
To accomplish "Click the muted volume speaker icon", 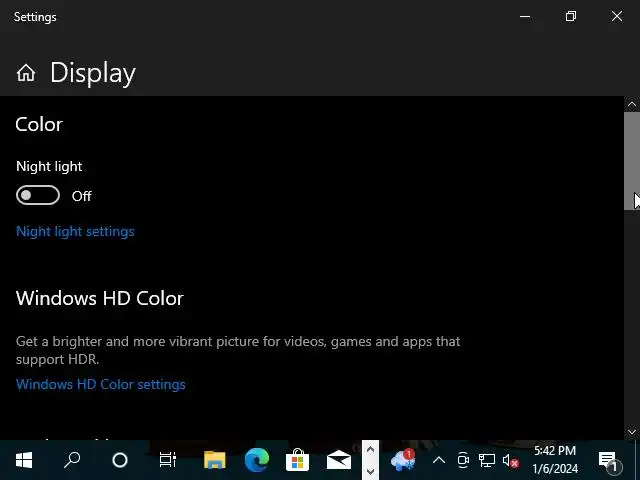I will click(x=511, y=461).
